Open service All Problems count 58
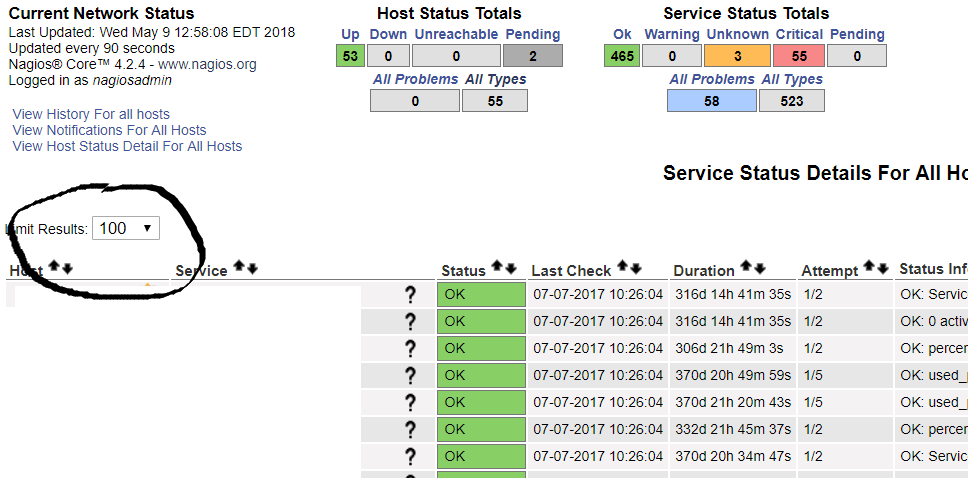This screenshot has width=968, height=478. click(x=711, y=100)
